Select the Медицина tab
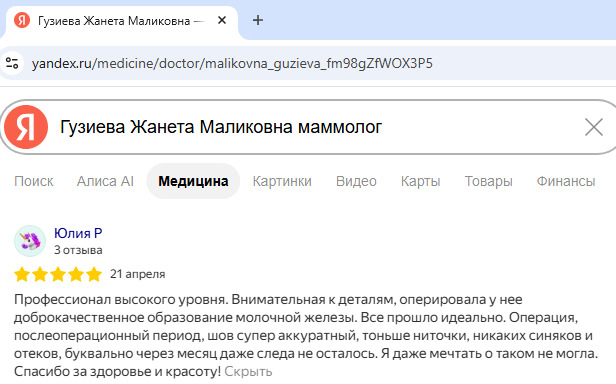 [193, 181]
